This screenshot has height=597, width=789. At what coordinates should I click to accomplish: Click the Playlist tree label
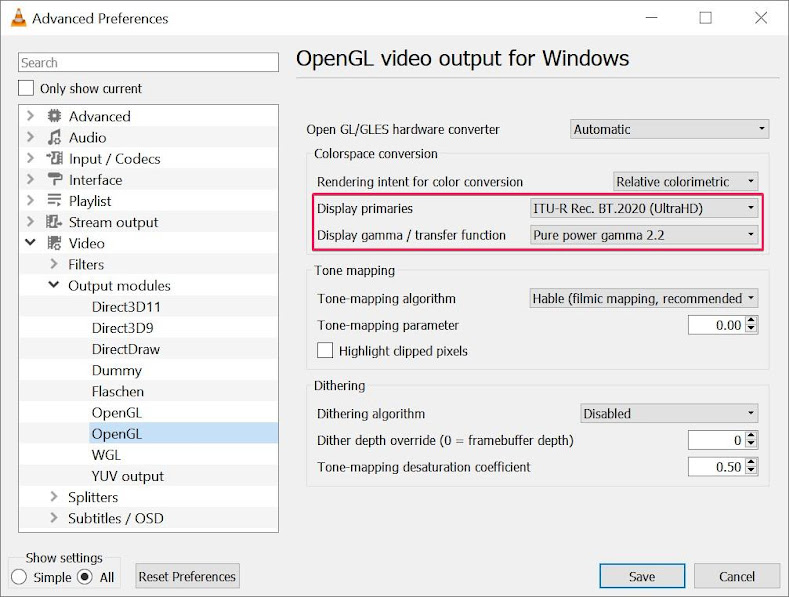(90, 201)
